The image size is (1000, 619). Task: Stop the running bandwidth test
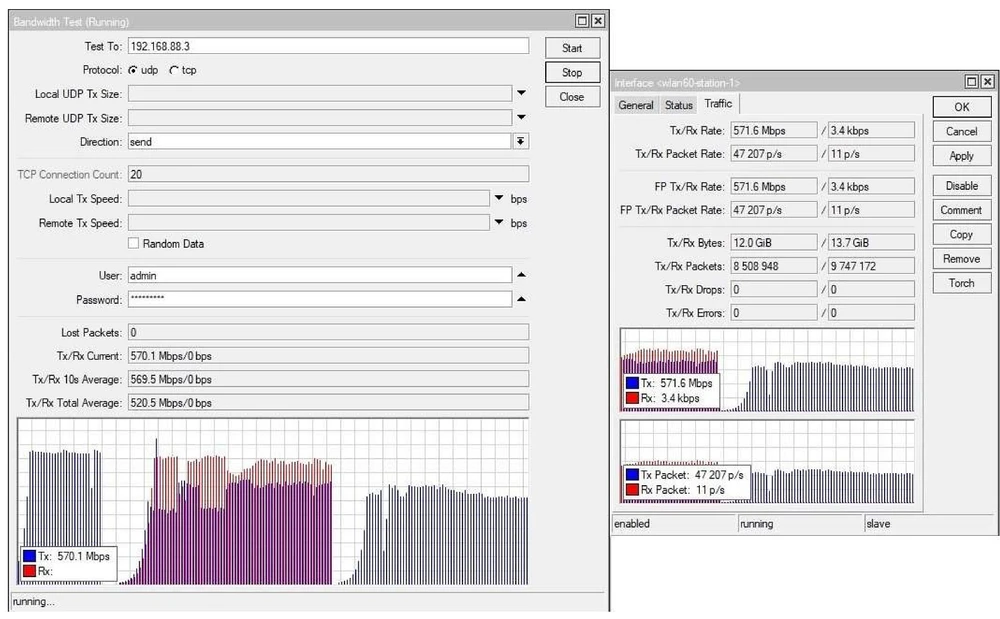(x=571, y=72)
